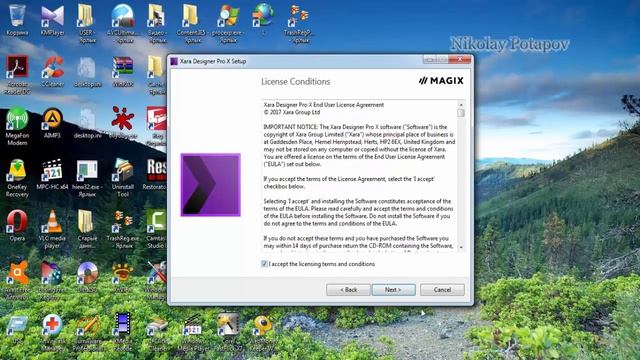This screenshot has height=360, width=640.
Task: Open the yellow key webcam icon on desktop
Action: tap(263, 333)
